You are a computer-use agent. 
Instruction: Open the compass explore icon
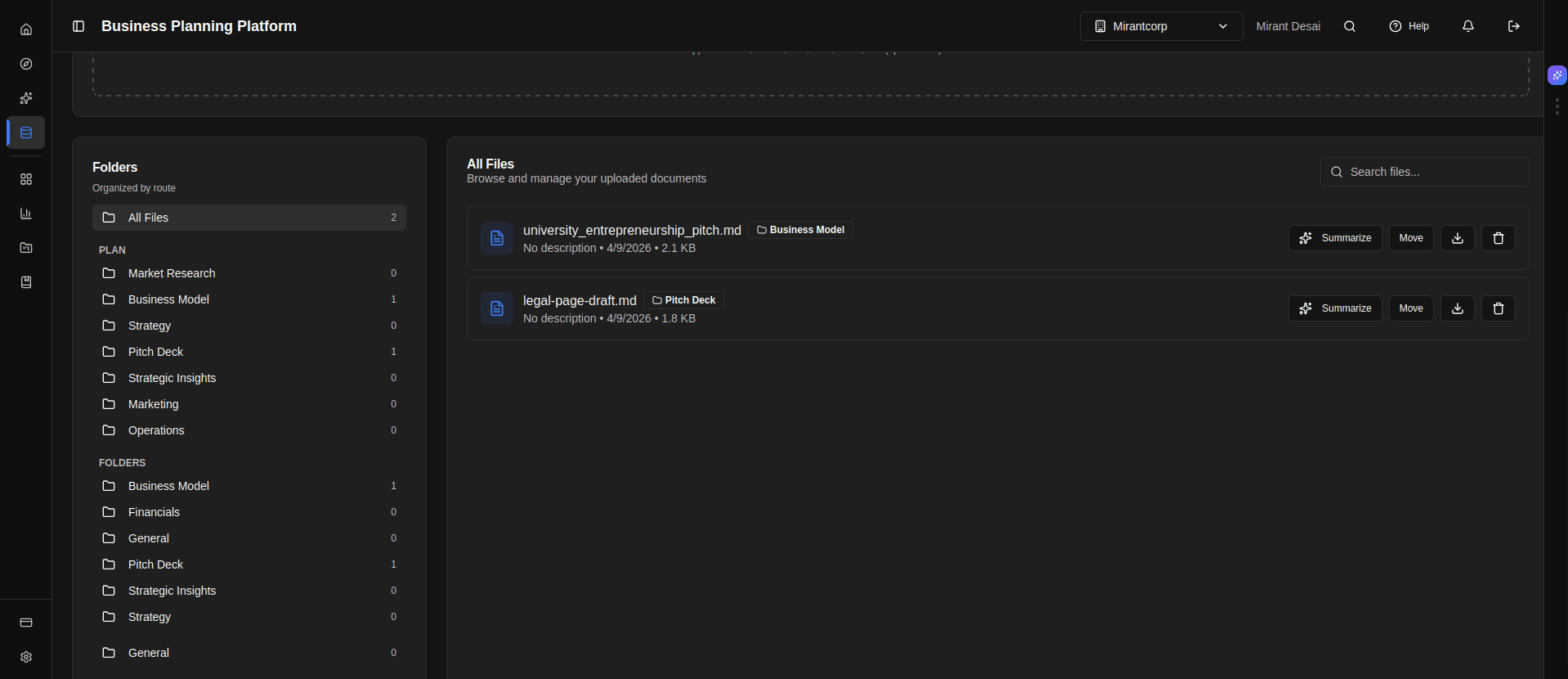point(26,64)
